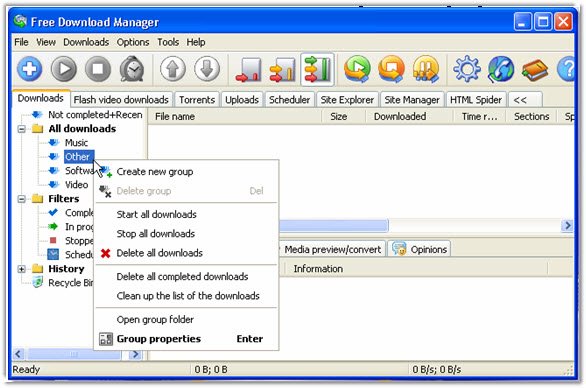
Task: Expand the History tree node
Action: click(x=22, y=268)
